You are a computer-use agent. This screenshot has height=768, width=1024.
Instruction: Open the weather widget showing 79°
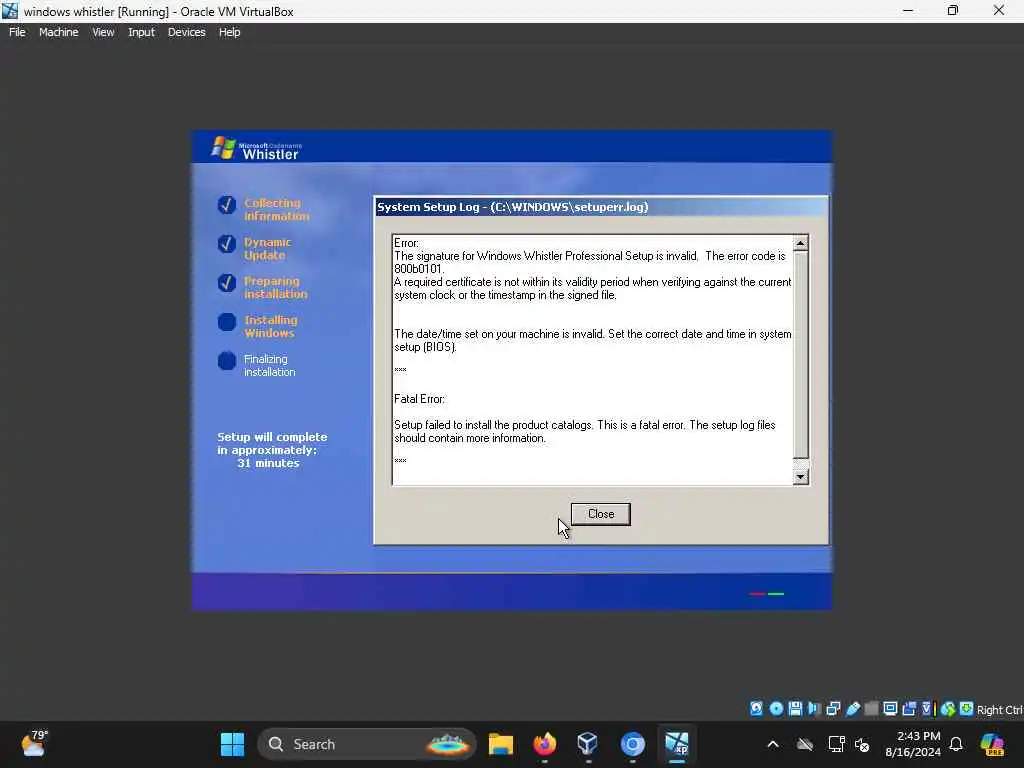coord(34,744)
